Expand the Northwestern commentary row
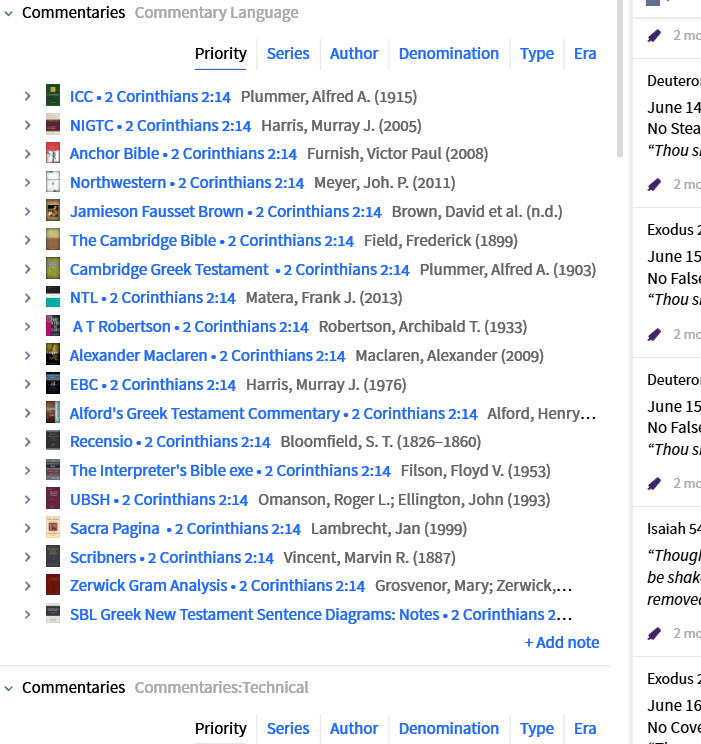 pyautogui.click(x=28, y=183)
